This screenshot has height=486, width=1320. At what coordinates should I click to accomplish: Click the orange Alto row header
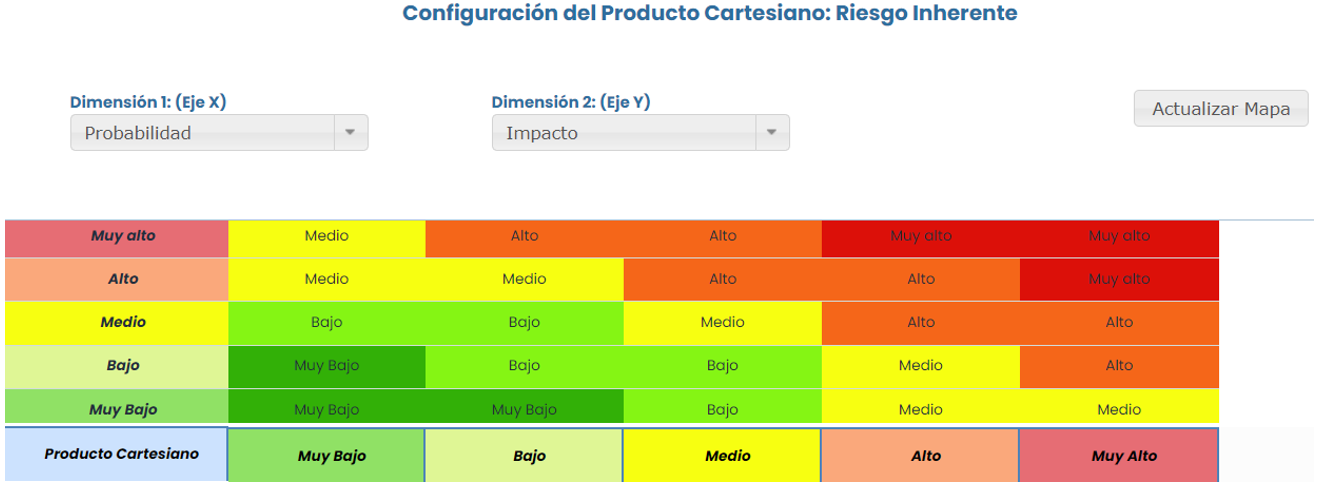coord(116,280)
